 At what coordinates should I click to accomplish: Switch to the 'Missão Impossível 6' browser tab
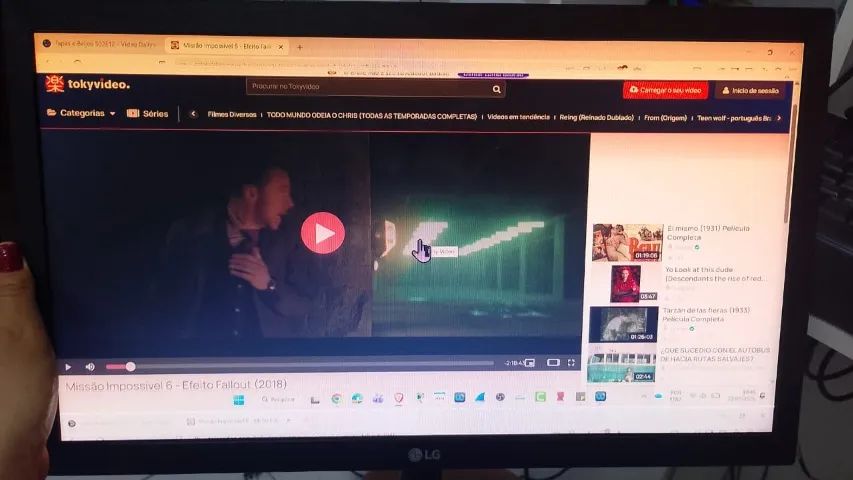[x=226, y=46]
